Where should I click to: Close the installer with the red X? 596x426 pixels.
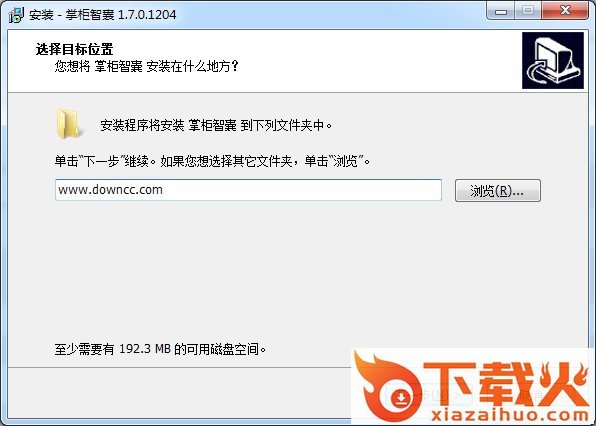(x=565, y=11)
